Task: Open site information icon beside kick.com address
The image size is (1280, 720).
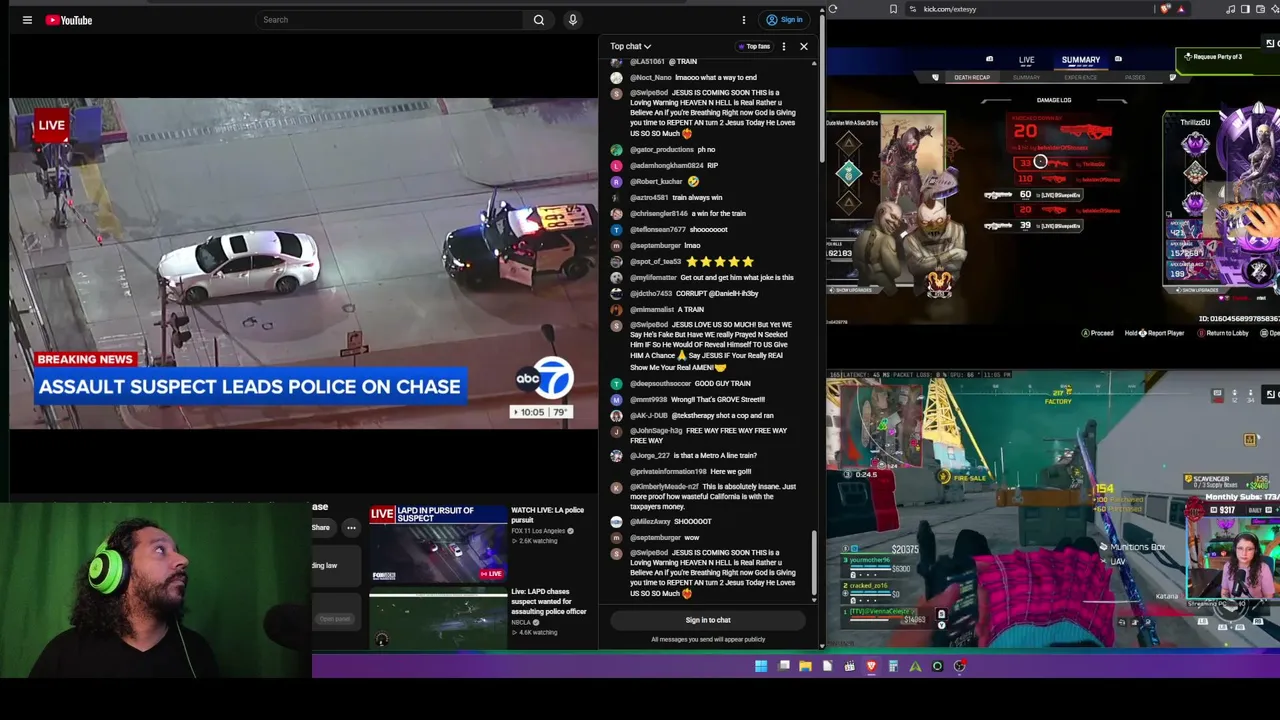Action: point(913,9)
